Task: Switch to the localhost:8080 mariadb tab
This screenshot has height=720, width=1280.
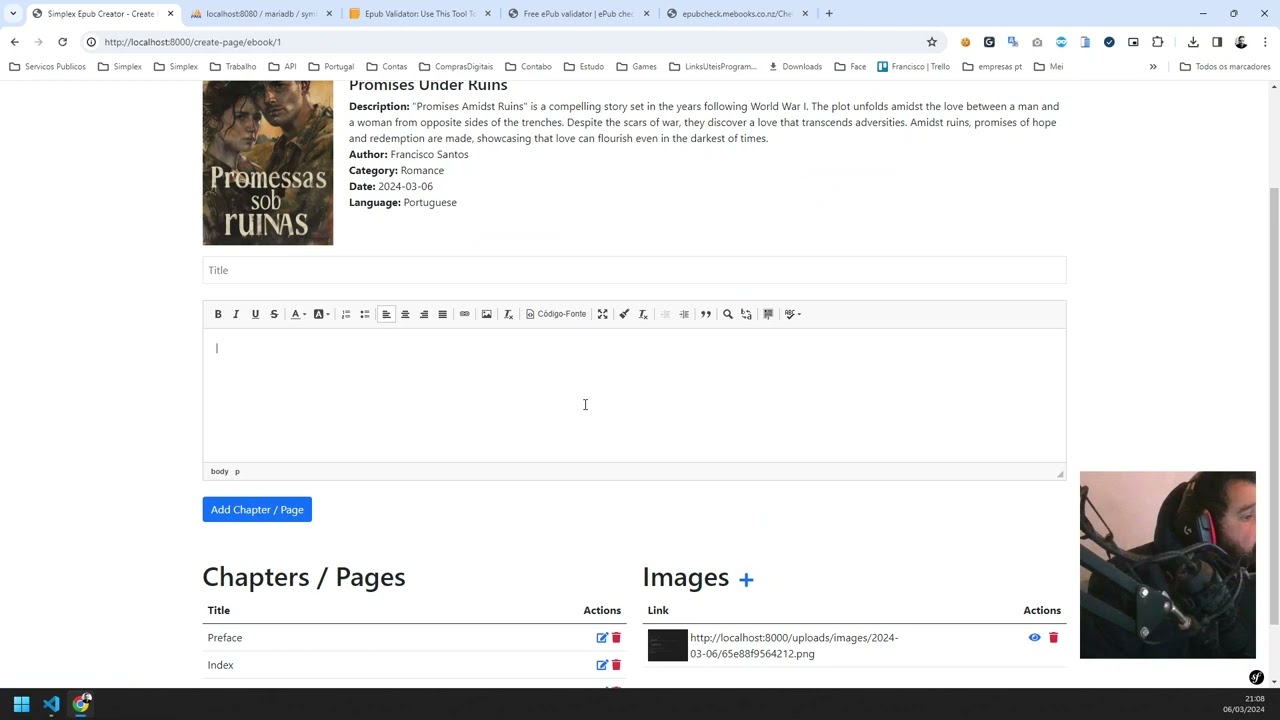Action: coord(261,14)
